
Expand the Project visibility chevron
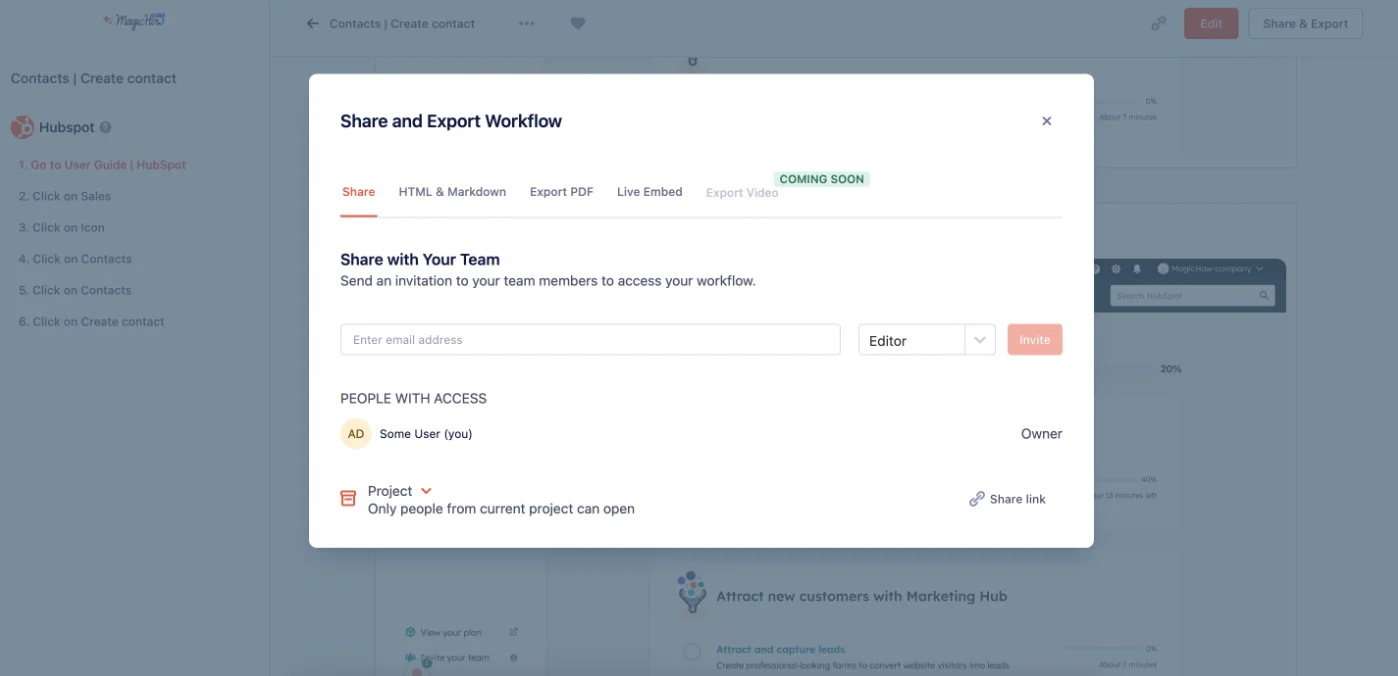(x=426, y=490)
